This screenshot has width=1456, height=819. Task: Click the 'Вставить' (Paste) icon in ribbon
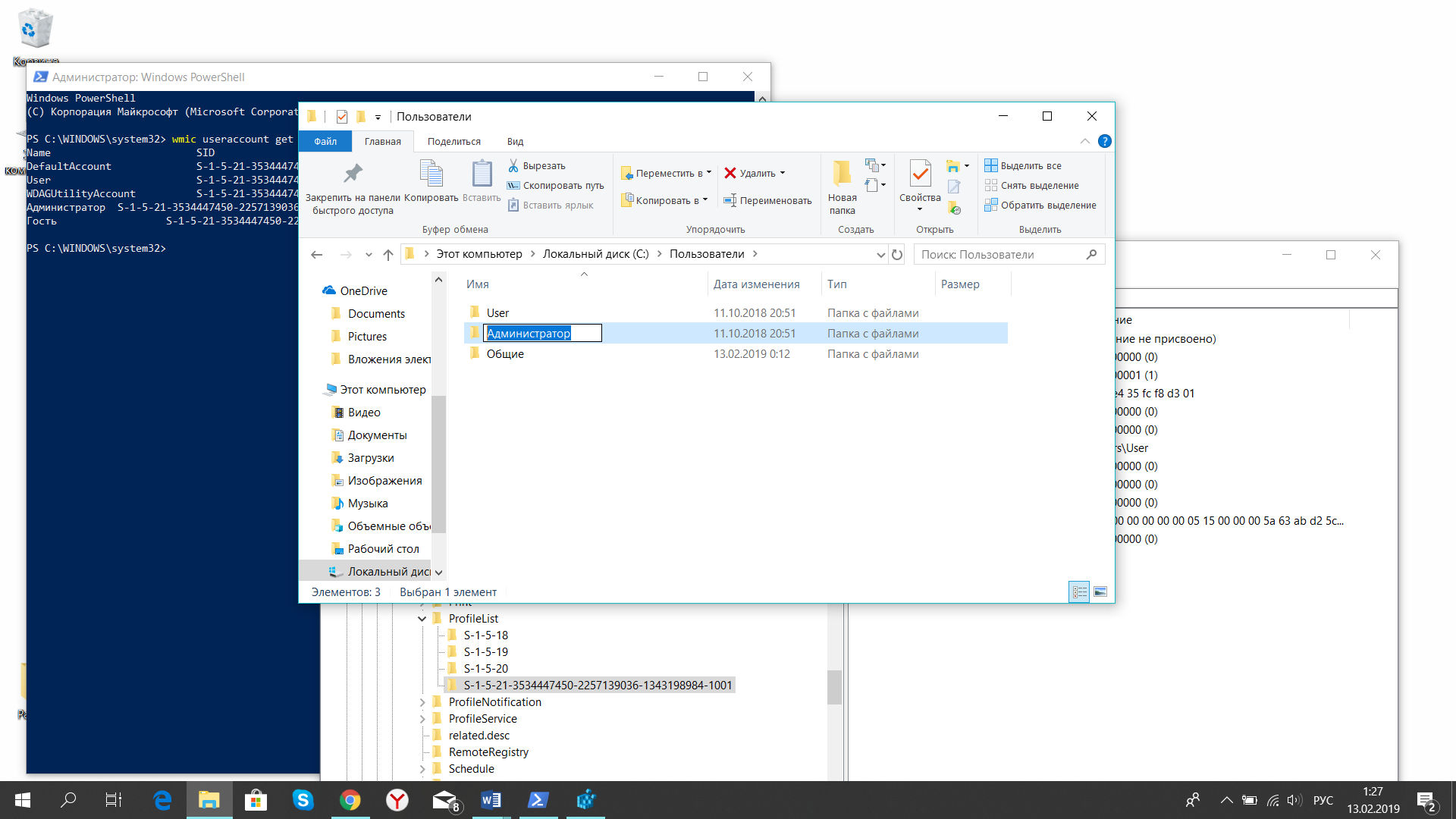pos(480,175)
